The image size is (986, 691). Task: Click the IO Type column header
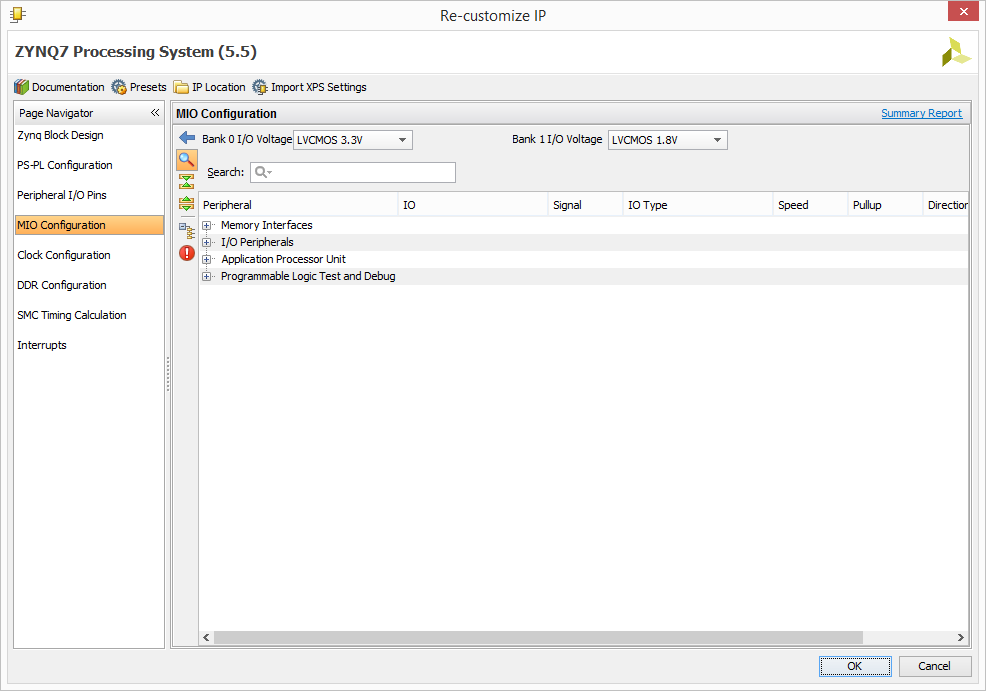pyautogui.click(x=697, y=205)
